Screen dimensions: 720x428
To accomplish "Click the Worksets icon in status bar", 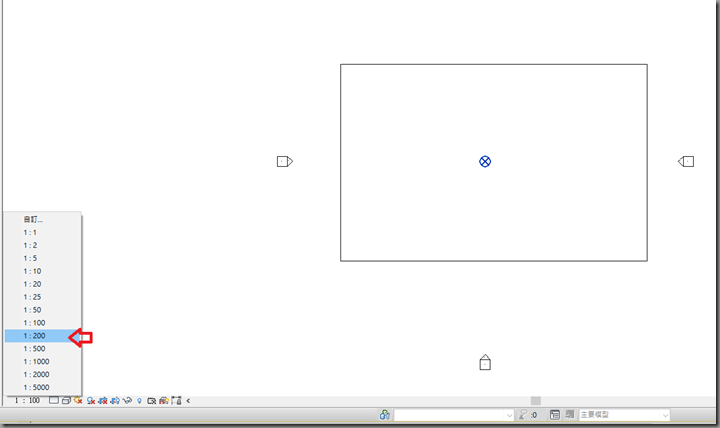I will tap(385, 415).
